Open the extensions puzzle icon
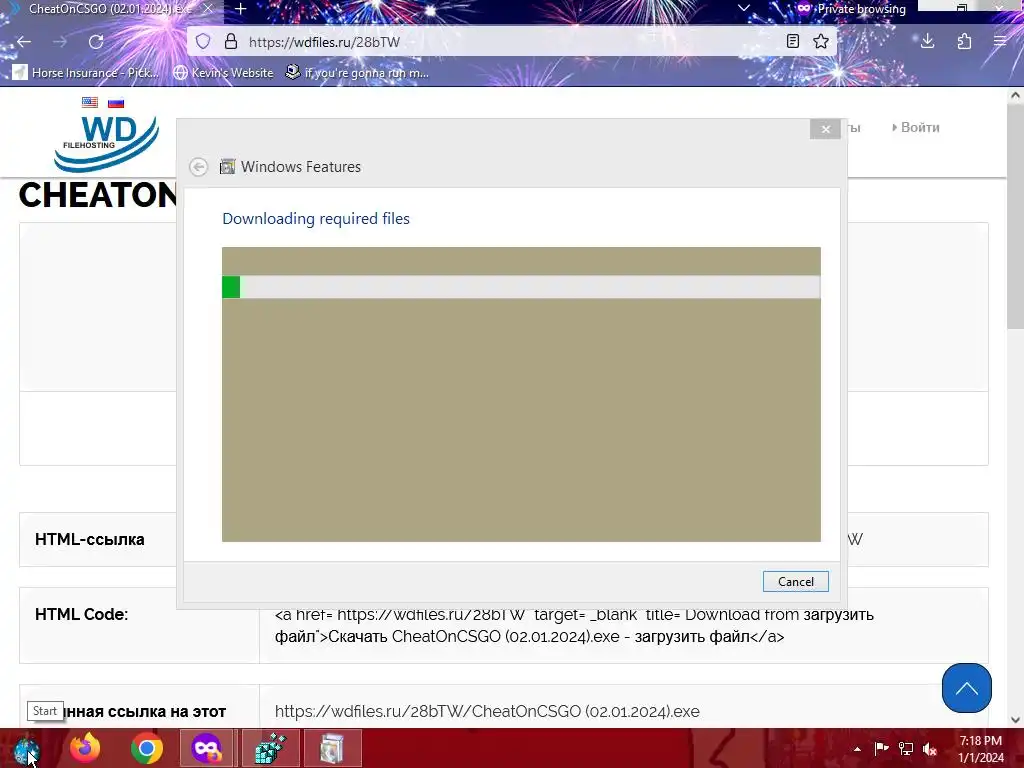This screenshot has width=1024, height=768. click(x=964, y=42)
